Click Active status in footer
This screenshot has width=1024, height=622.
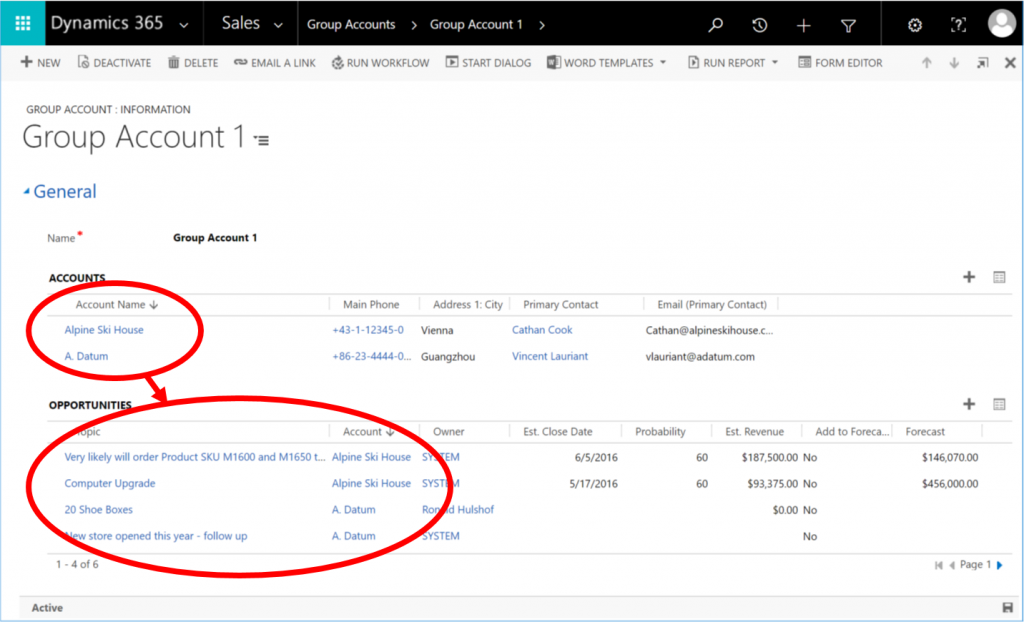47,608
